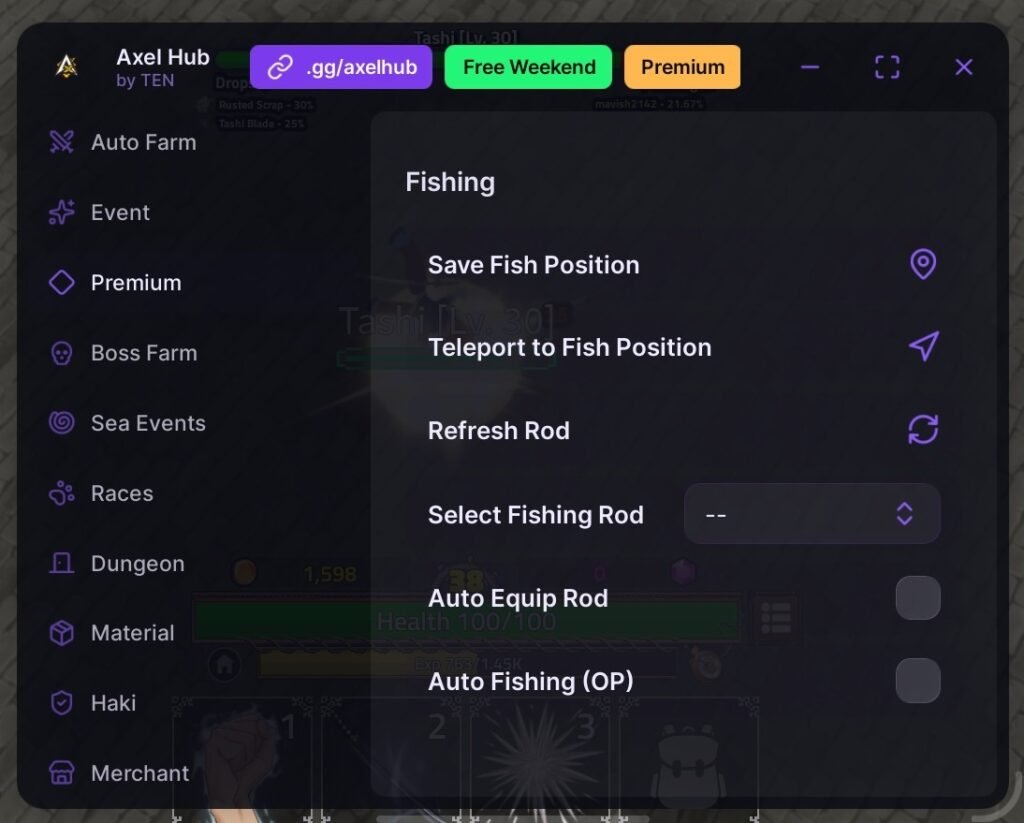Click the map pin Save Fish Position icon

[x=923, y=265]
